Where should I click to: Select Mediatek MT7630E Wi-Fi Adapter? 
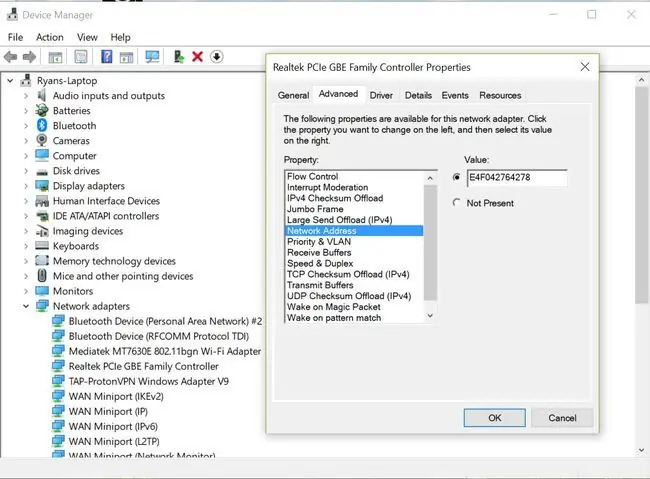tap(165, 351)
